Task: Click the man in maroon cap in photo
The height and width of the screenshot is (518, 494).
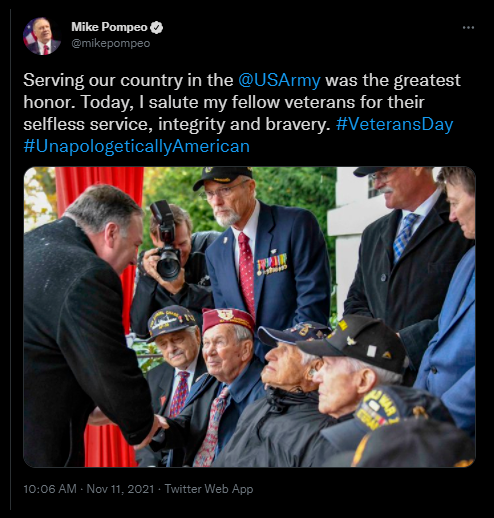Action: tap(227, 367)
